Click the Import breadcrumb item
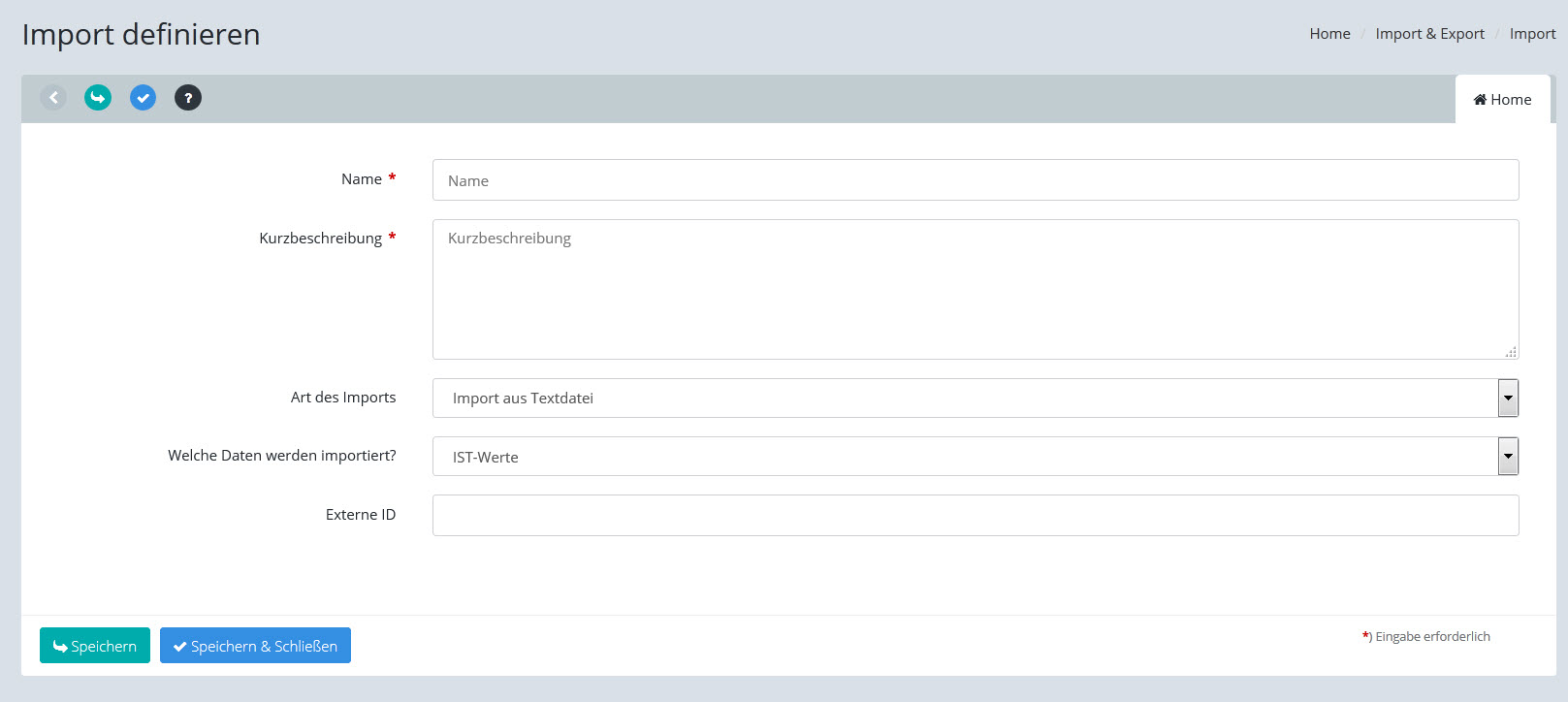1568x702 pixels. click(x=1532, y=34)
